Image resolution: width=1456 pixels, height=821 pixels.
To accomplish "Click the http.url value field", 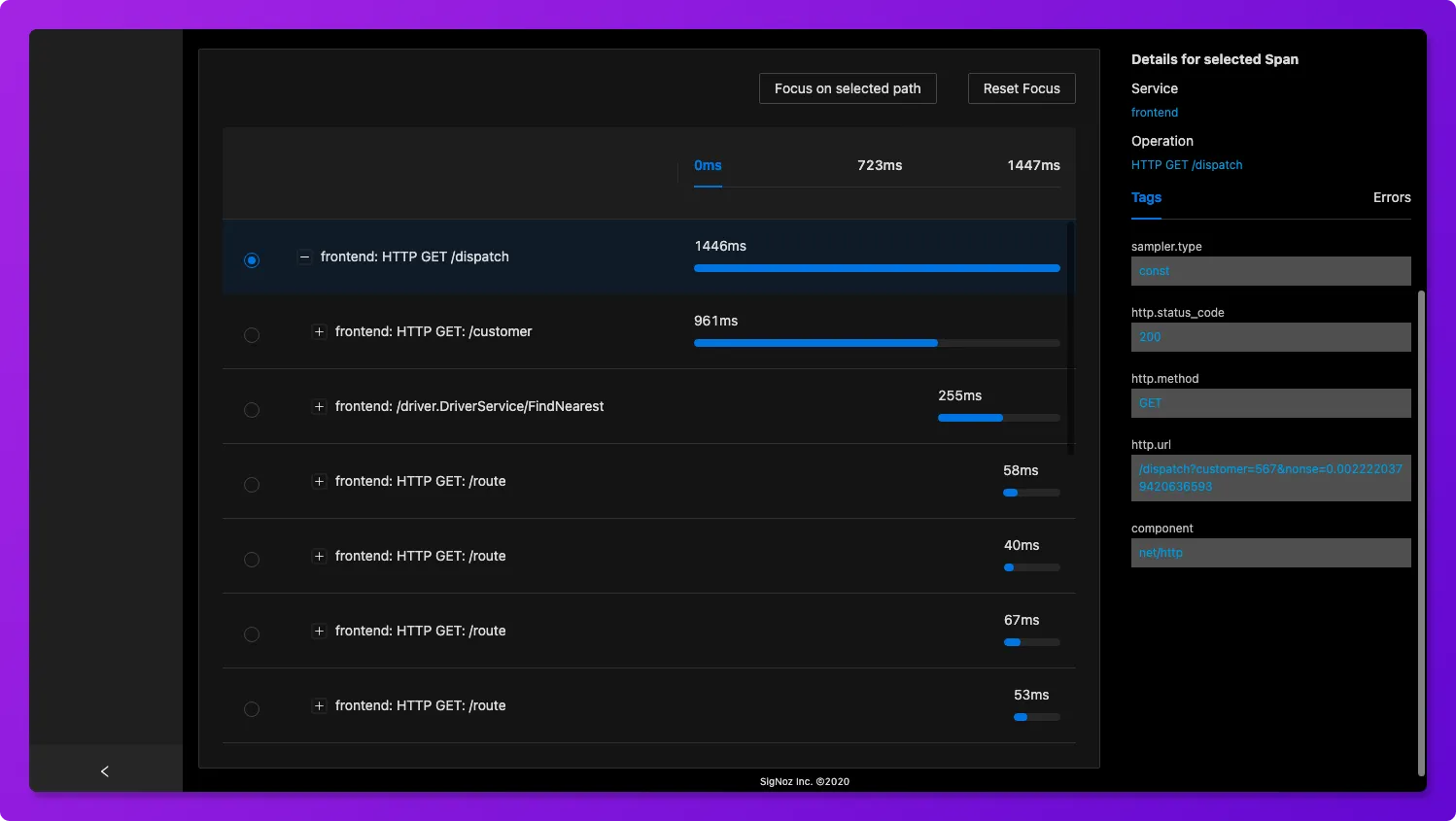I will pos(1271,478).
